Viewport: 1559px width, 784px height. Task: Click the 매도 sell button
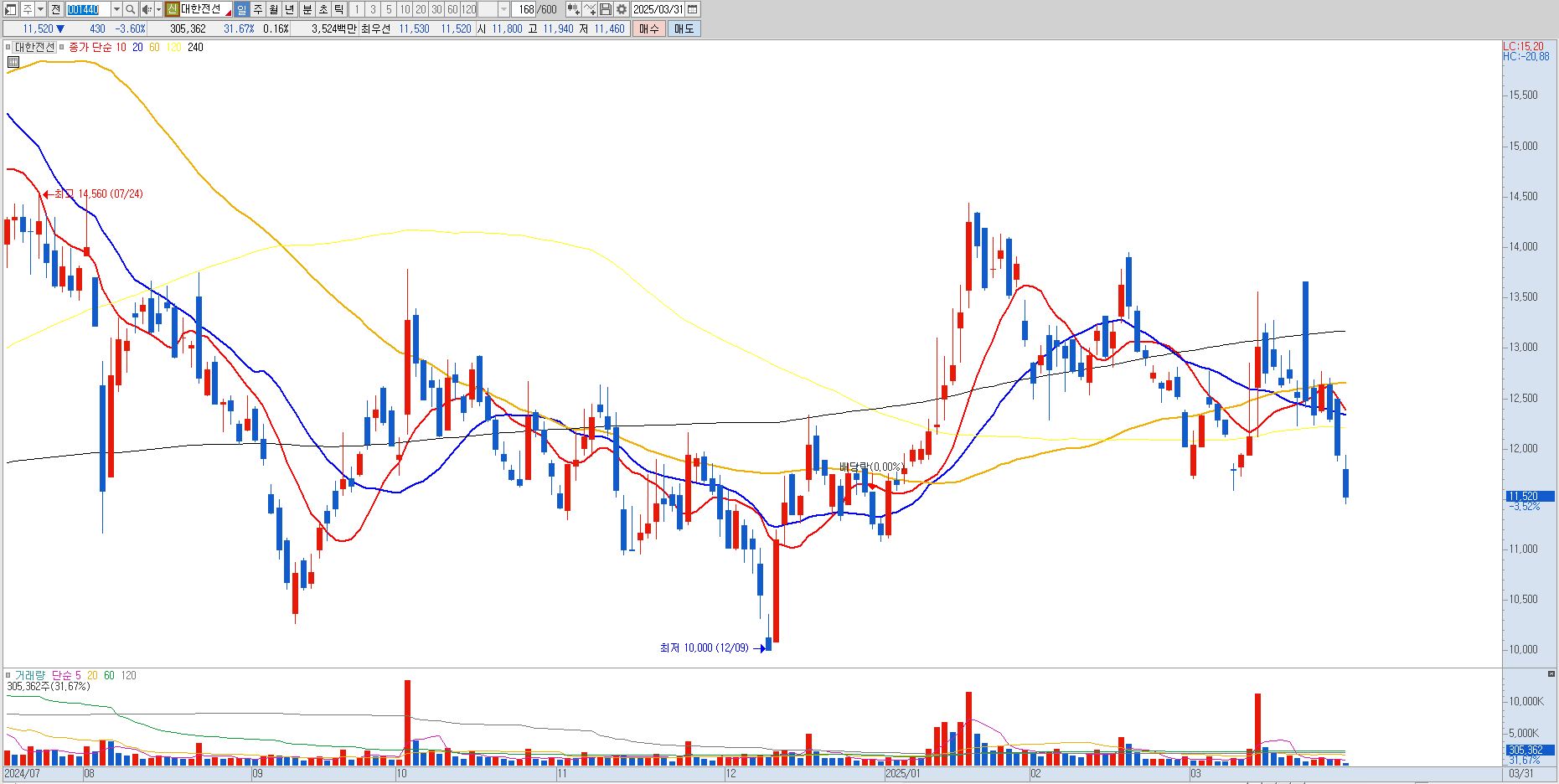[x=684, y=28]
